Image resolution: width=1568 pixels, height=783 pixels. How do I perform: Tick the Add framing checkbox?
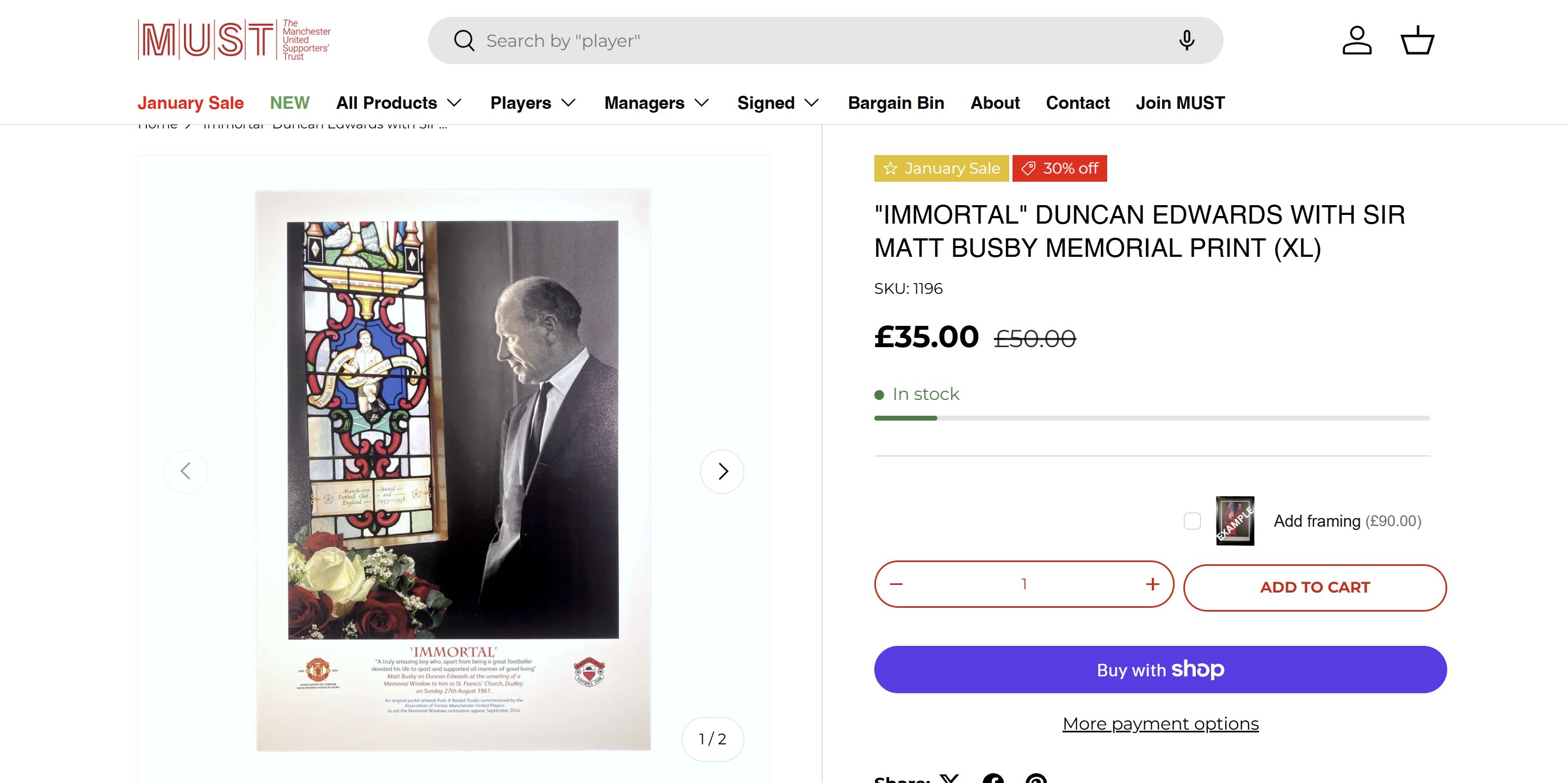tap(1193, 521)
